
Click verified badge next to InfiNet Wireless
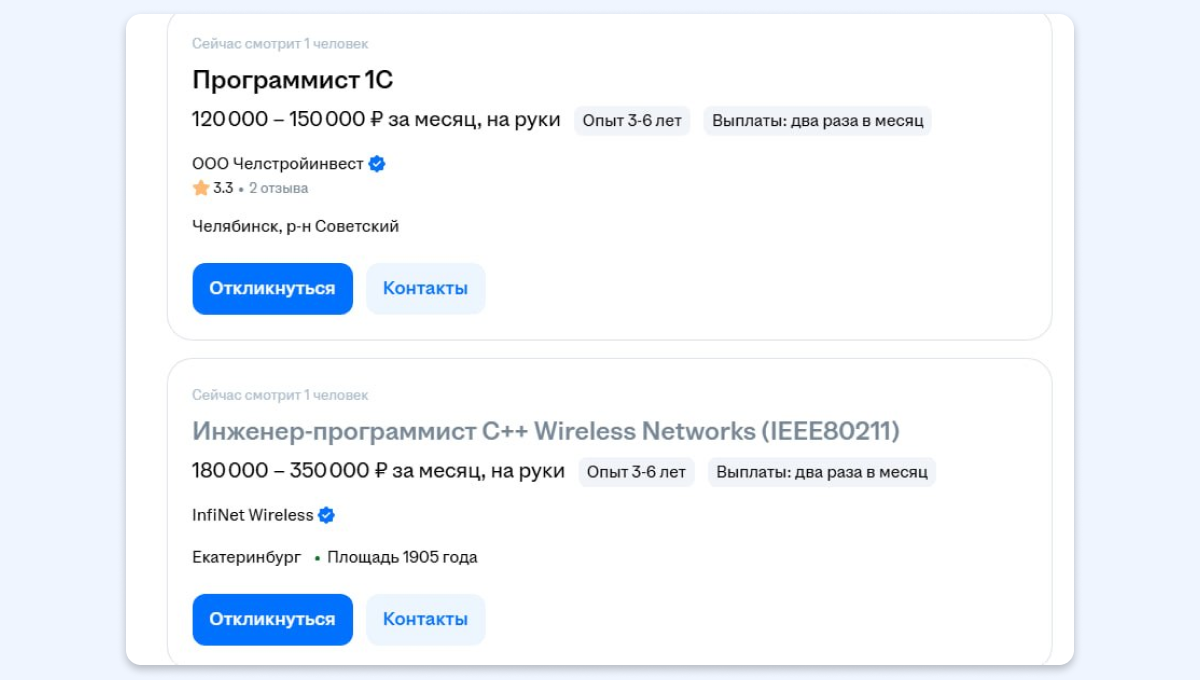(327, 516)
